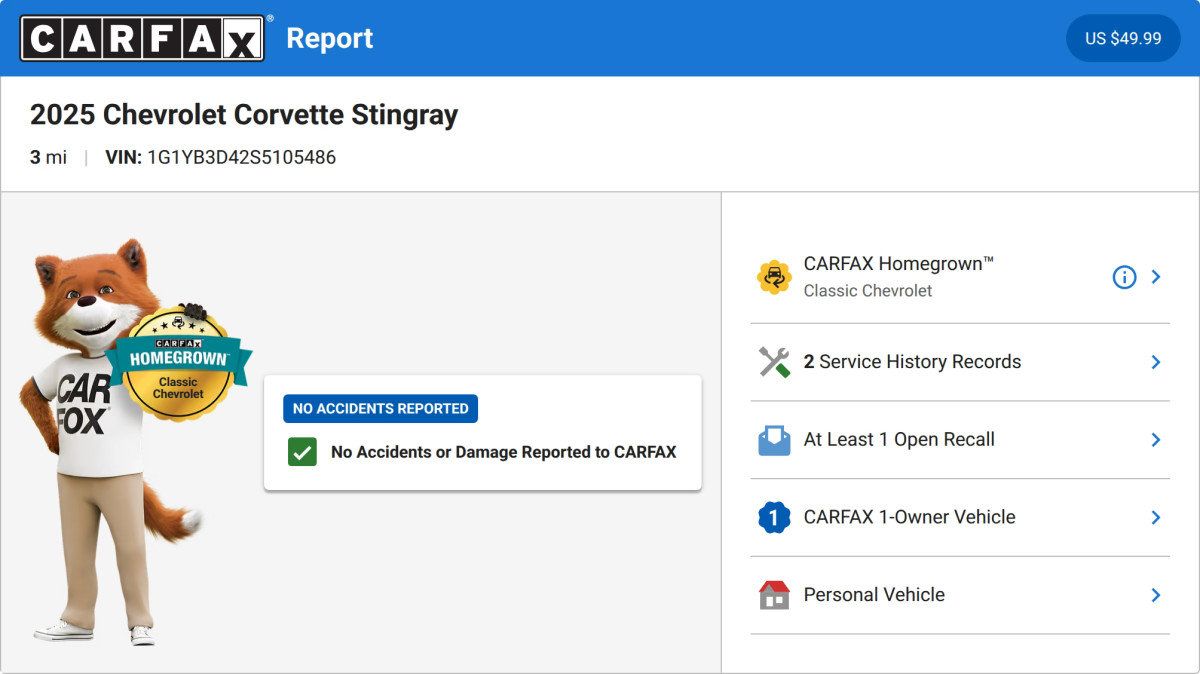Screen dimensions: 1200x674
Task: Expand the CARFAX Homegrown row chevron
Action: (x=1156, y=277)
